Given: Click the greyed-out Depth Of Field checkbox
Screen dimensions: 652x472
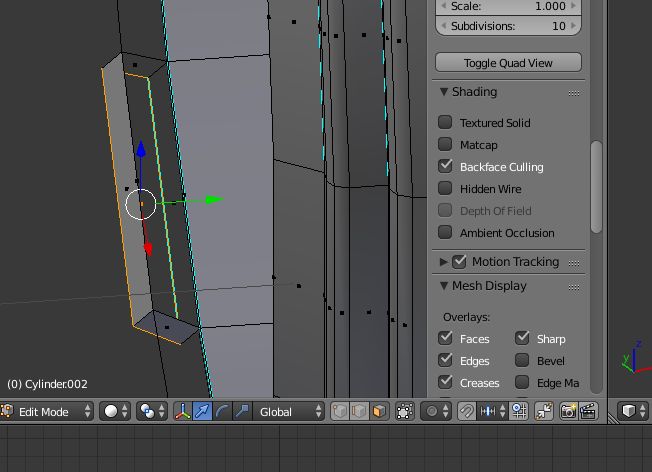Looking at the screenshot, I should [x=445, y=210].
